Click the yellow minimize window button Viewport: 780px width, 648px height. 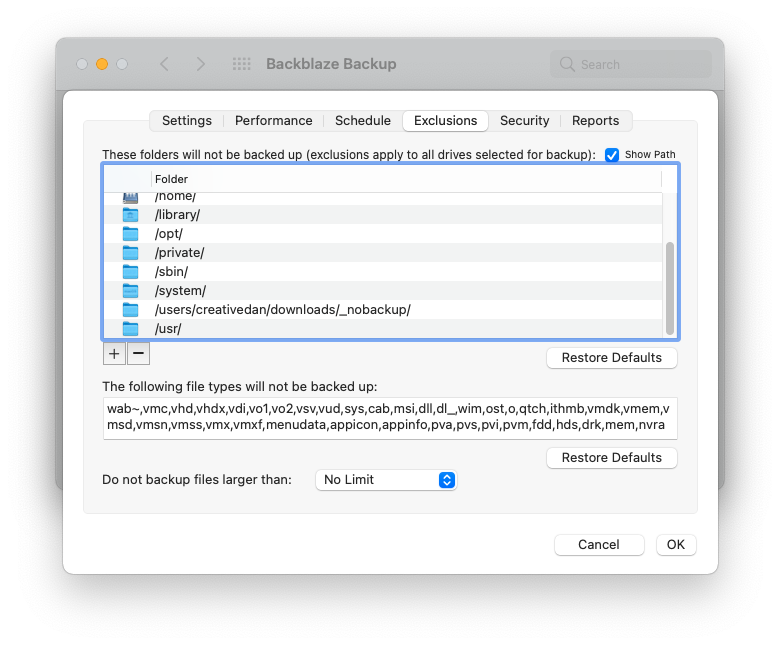(102, 64)
